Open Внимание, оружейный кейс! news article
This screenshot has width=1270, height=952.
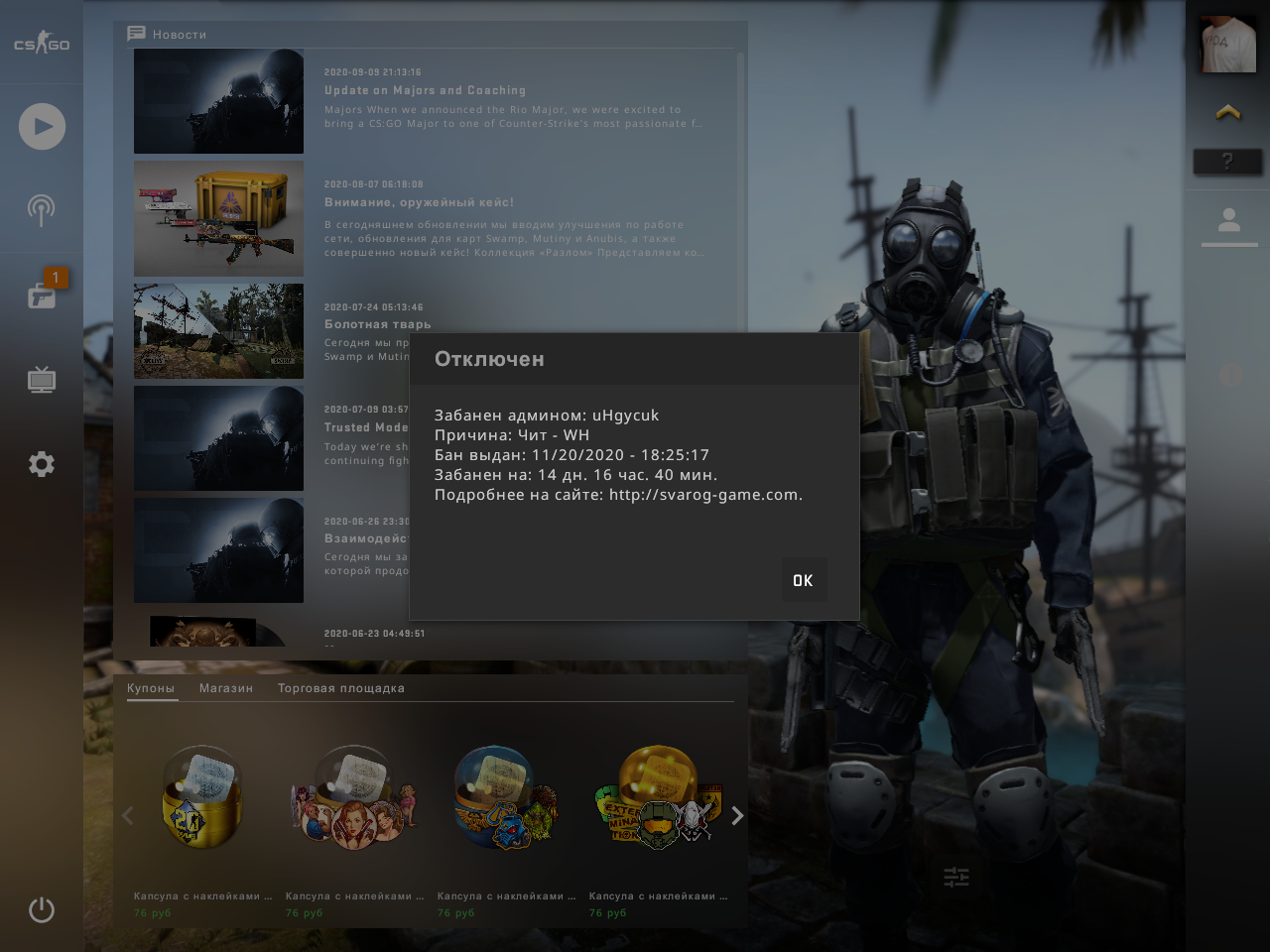pos(419,202)
